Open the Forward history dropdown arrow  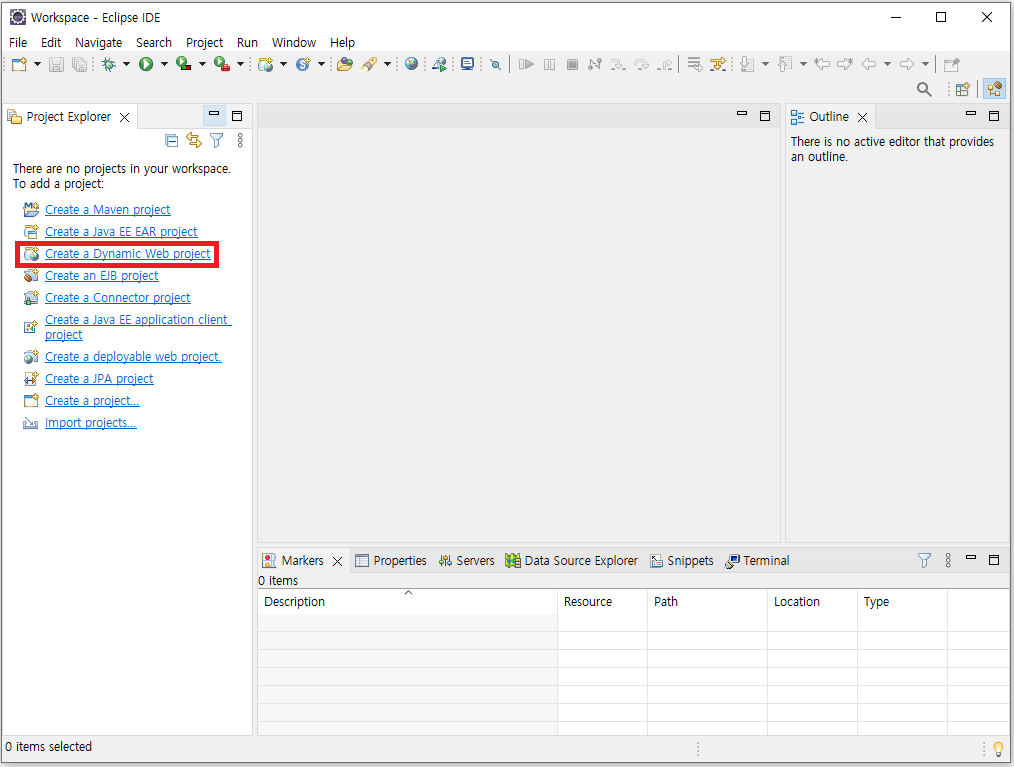tap(925, 64)
